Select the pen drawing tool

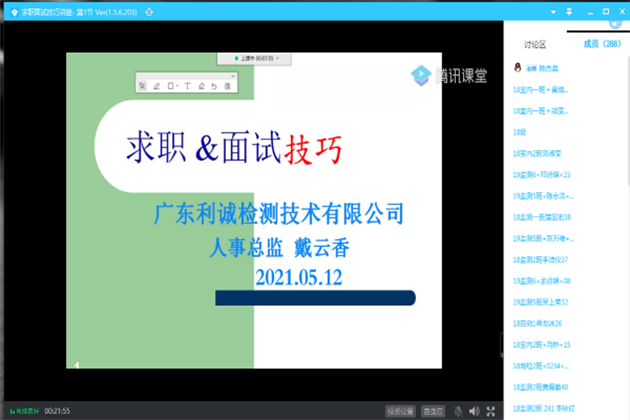157,86
